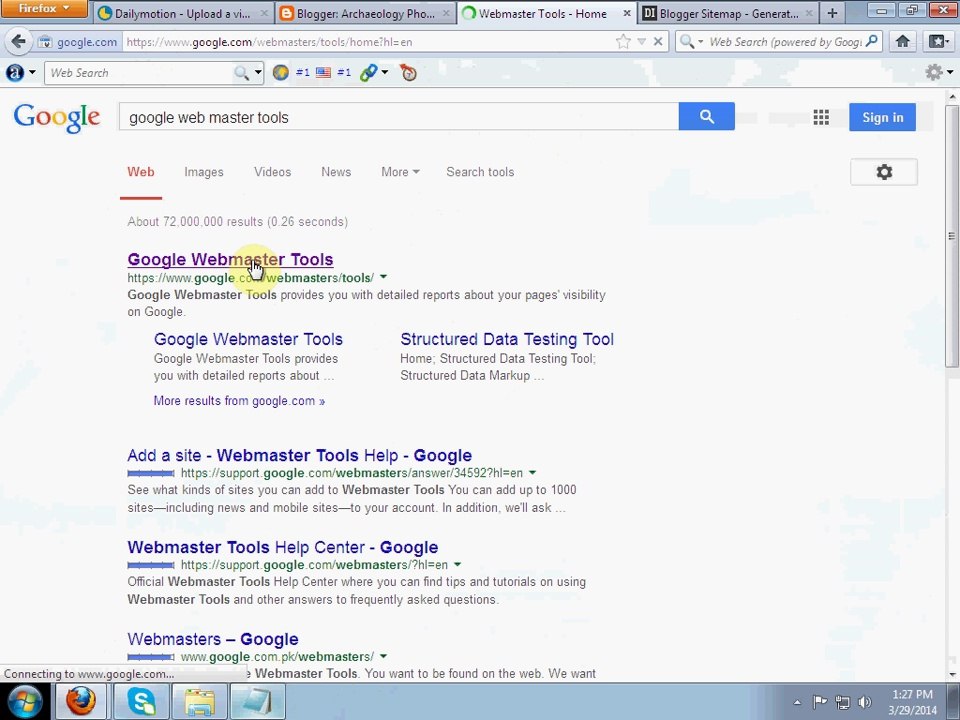Click the Ask toolbar logo icon

point(15,73)
